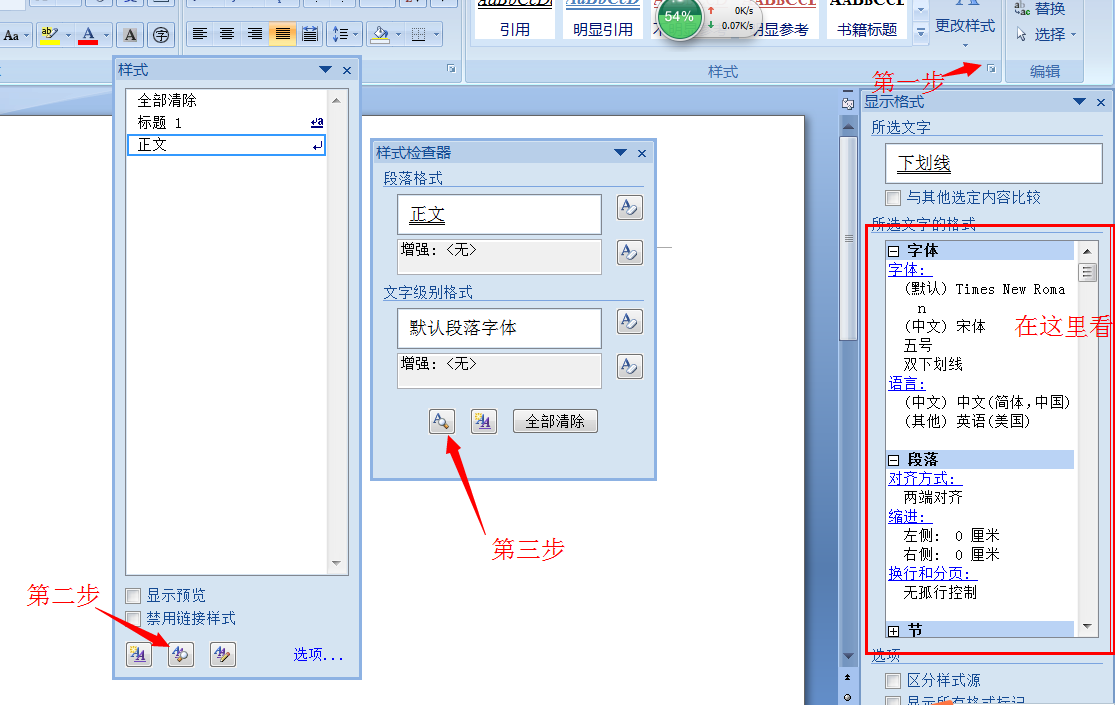The image size is (1115, 705).
Task: Open 显示格式 pane options arrow
Action: pyautogui.click(x=1079, y=102)
